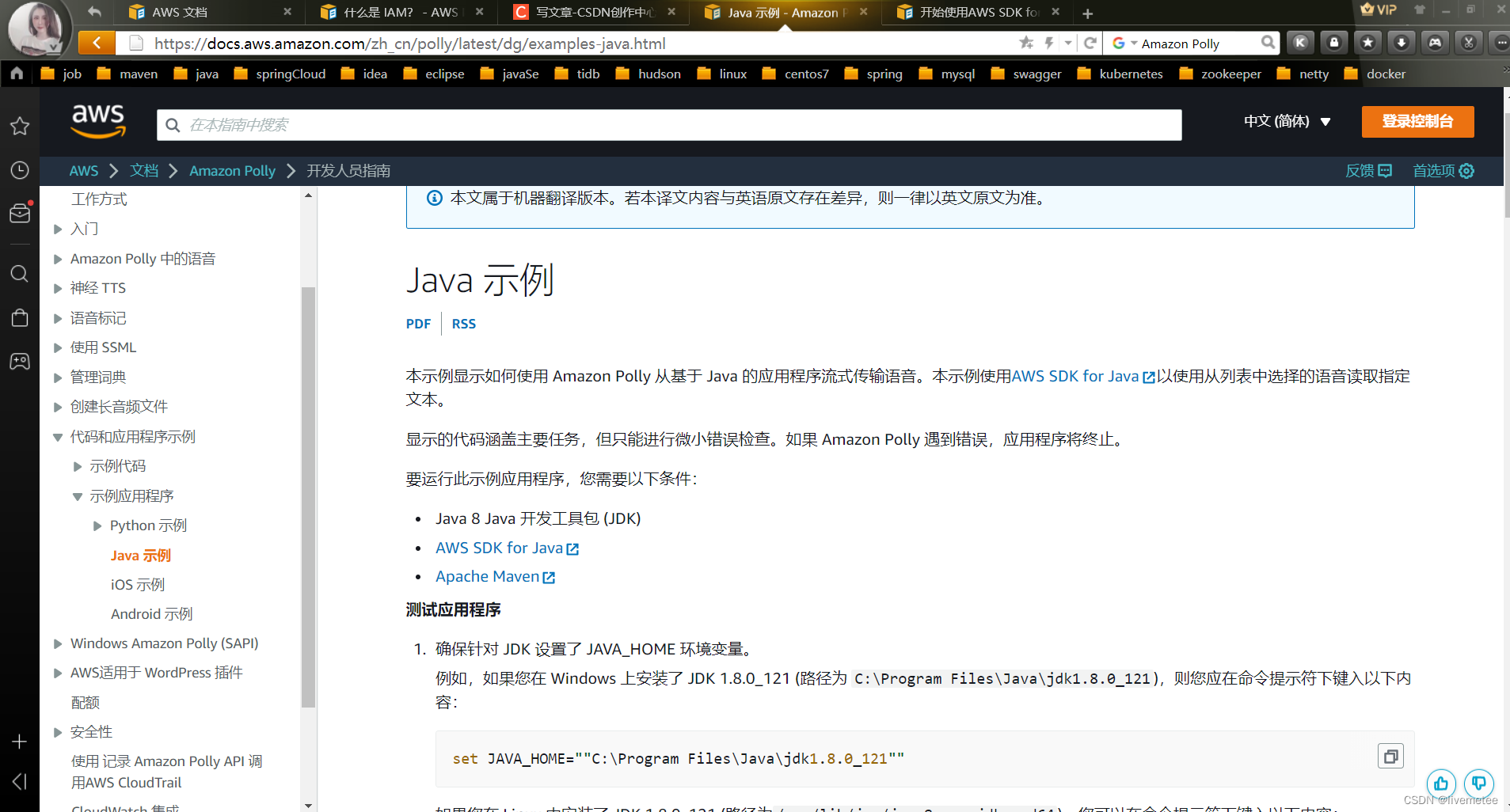Expand Amazon Polly 中的语音 section

tap(58, 259)
